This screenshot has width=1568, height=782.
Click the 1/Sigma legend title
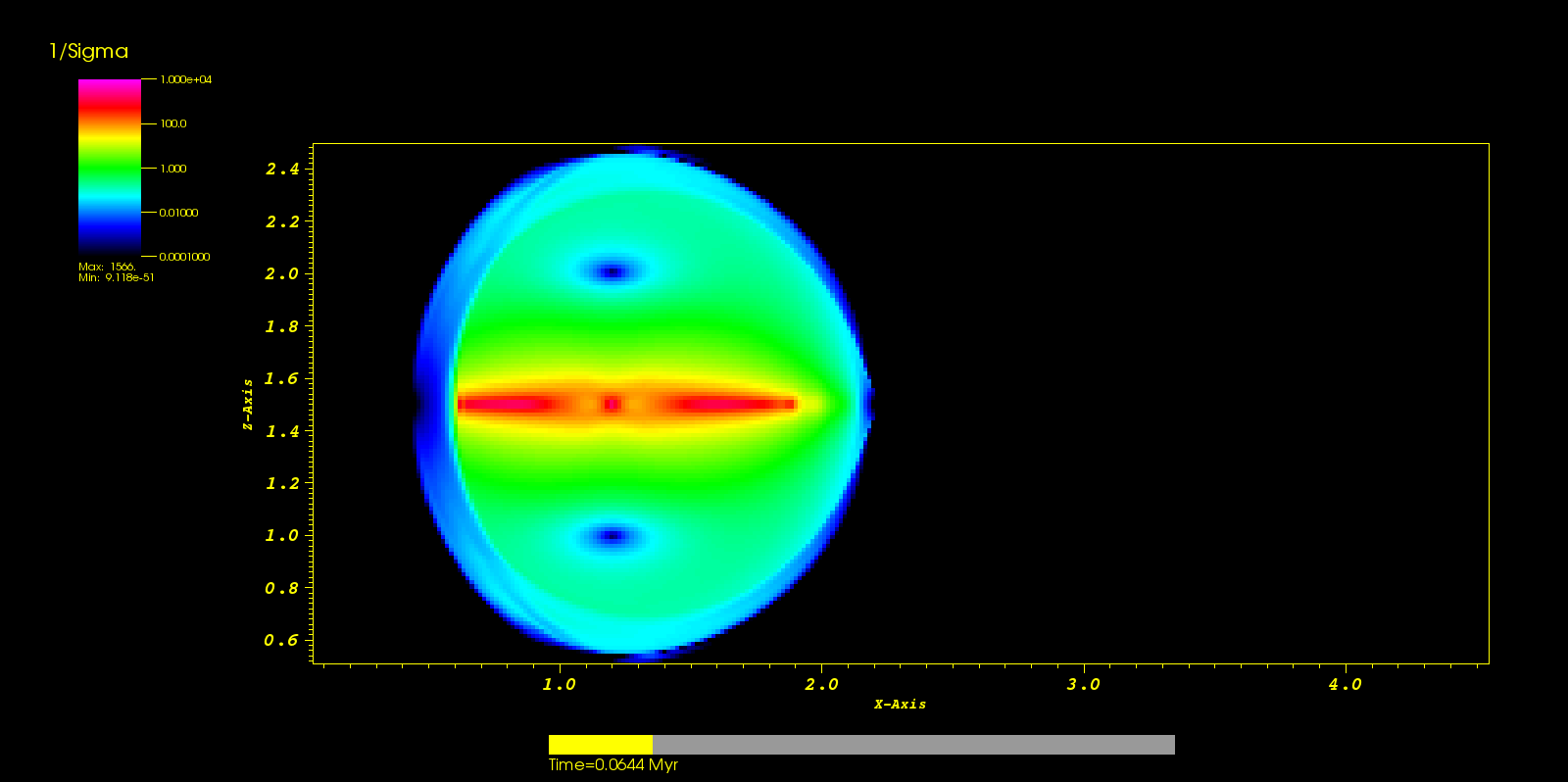[89, 52]
